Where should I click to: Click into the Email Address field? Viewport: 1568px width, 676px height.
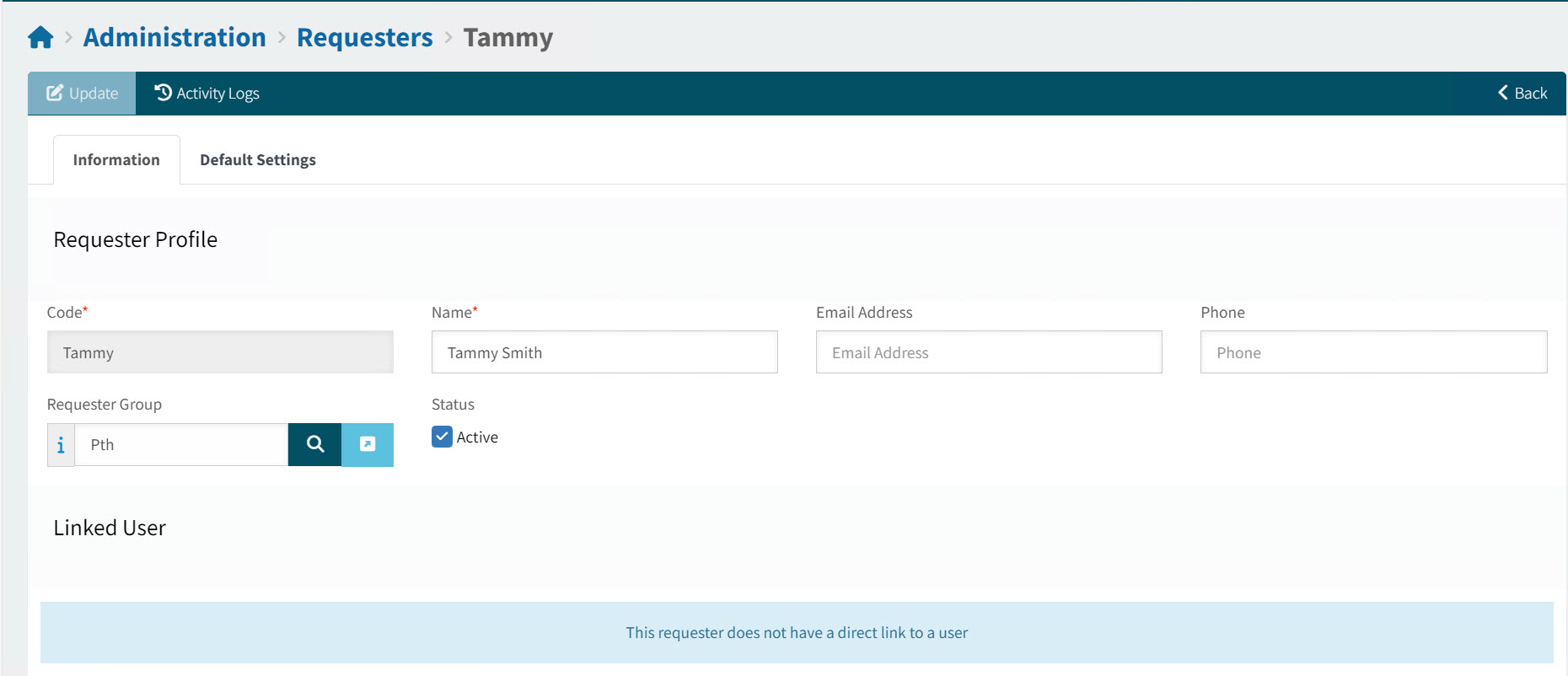[x=988, y=352]
